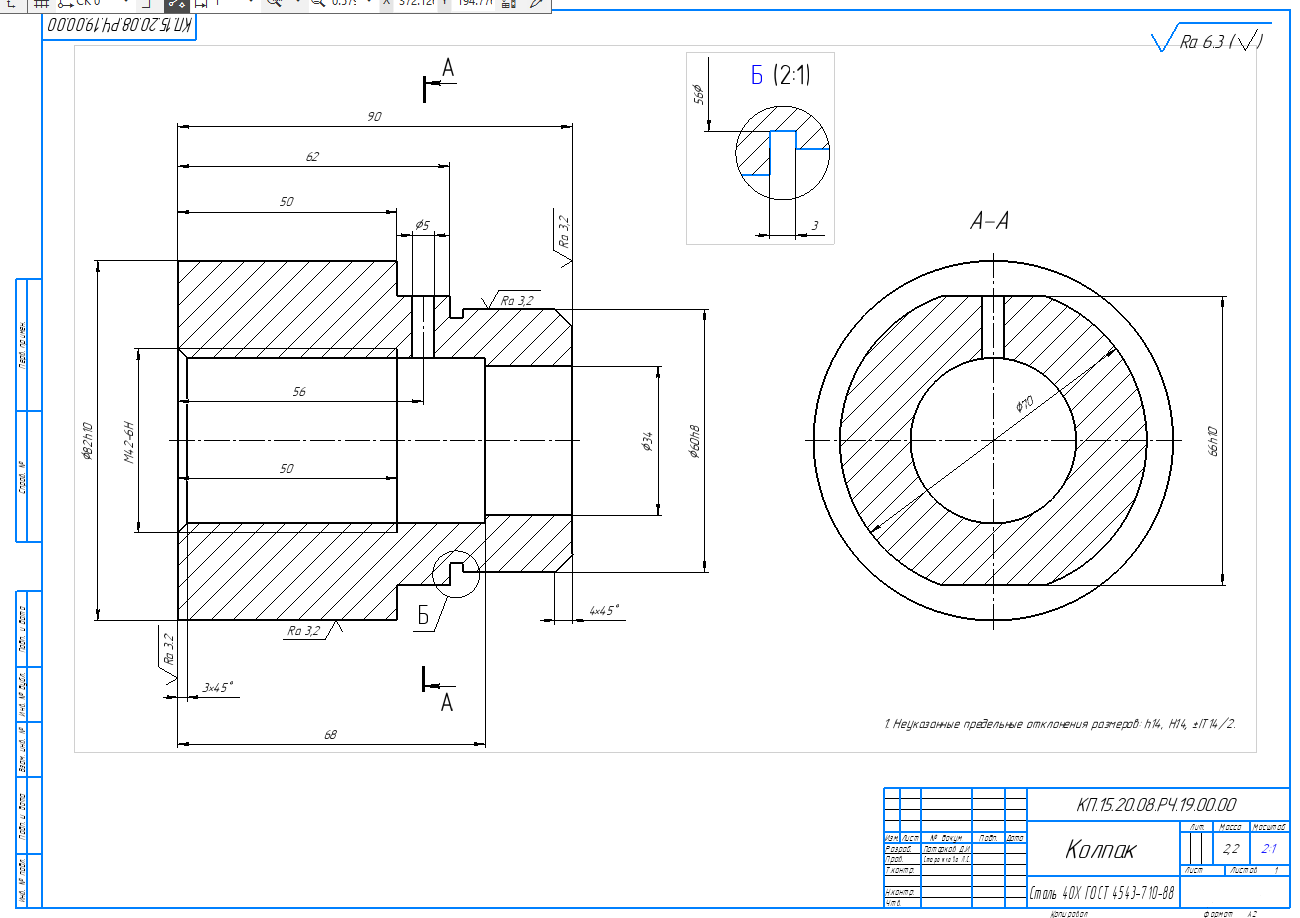
Task: Click the Ra 6.3 roughness symbol
Action: click(1208, 41)
